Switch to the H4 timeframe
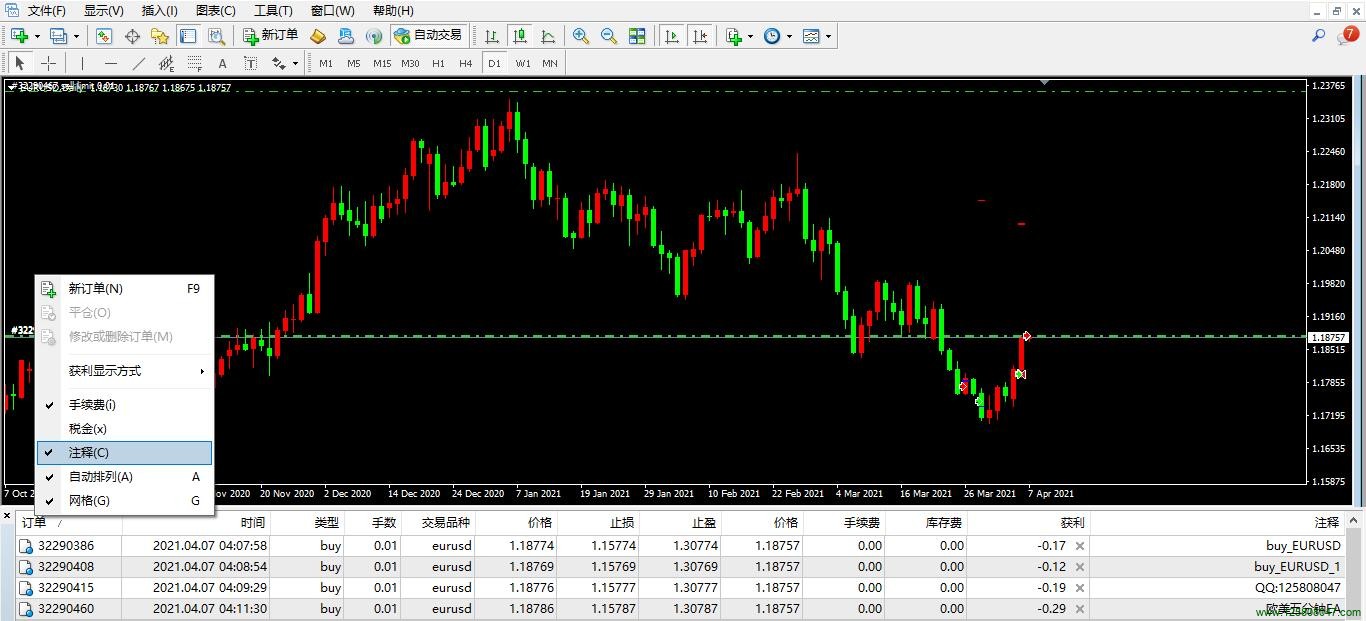Screen dimensions: 1366x621 click(466, 63)
